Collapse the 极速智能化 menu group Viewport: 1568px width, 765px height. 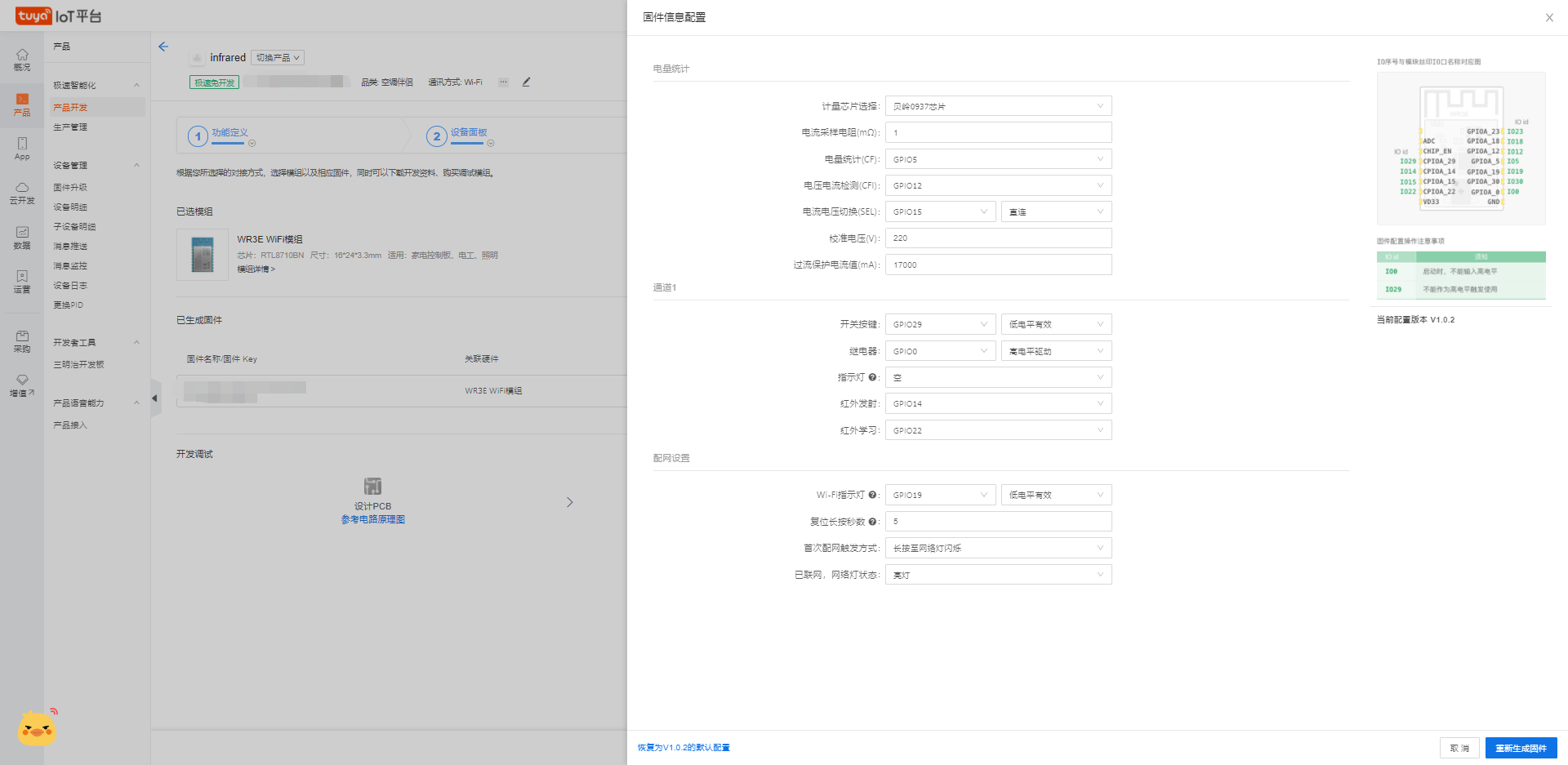tap(136, 85)
